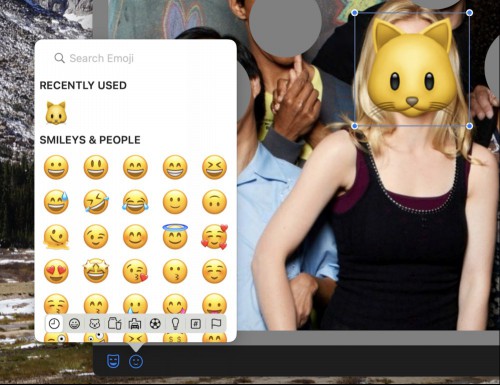The height and width of the screenshot is (385, 500).
Task: Select the cat emoji sticker on photo
Action: click(412, 68)
